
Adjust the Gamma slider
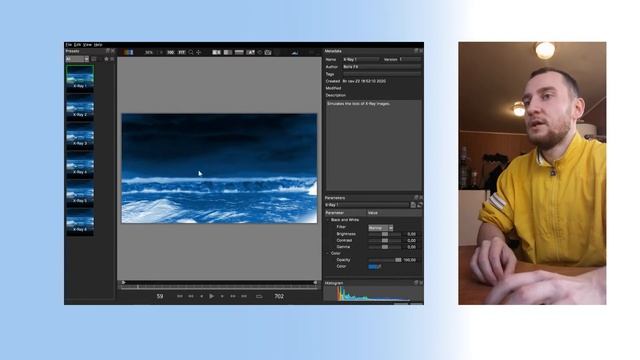coord(384,247)
